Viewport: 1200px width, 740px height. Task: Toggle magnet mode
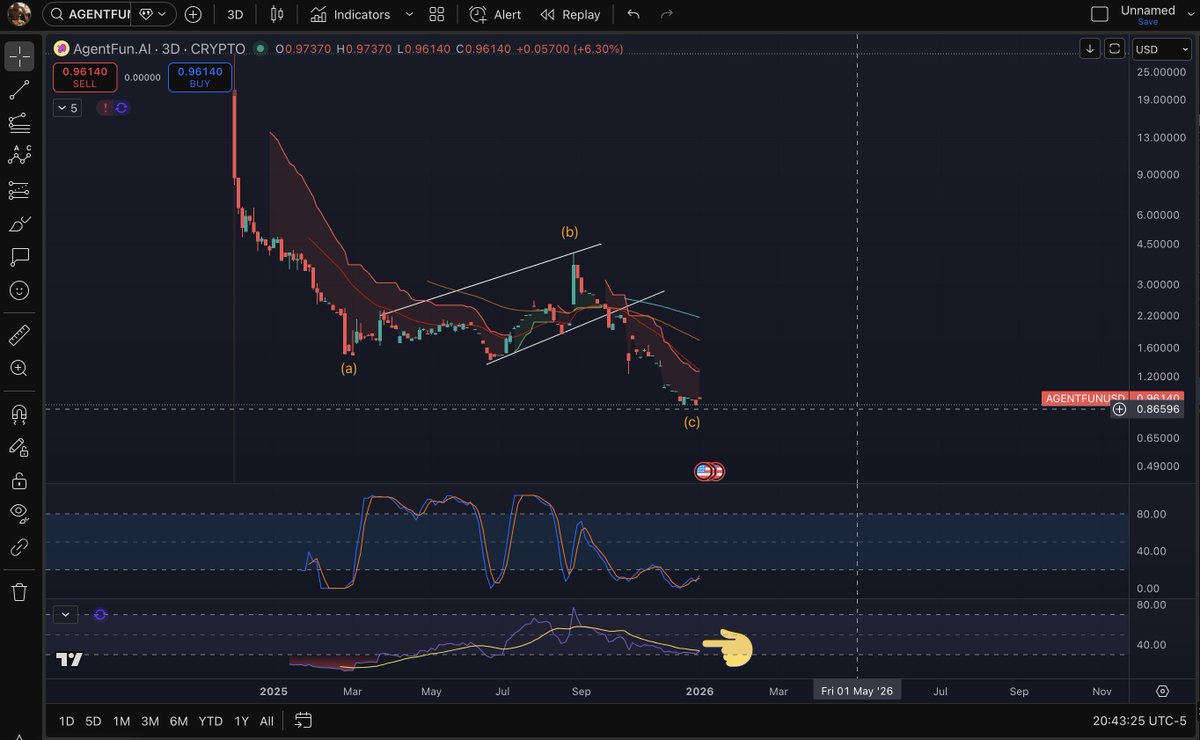19,413
